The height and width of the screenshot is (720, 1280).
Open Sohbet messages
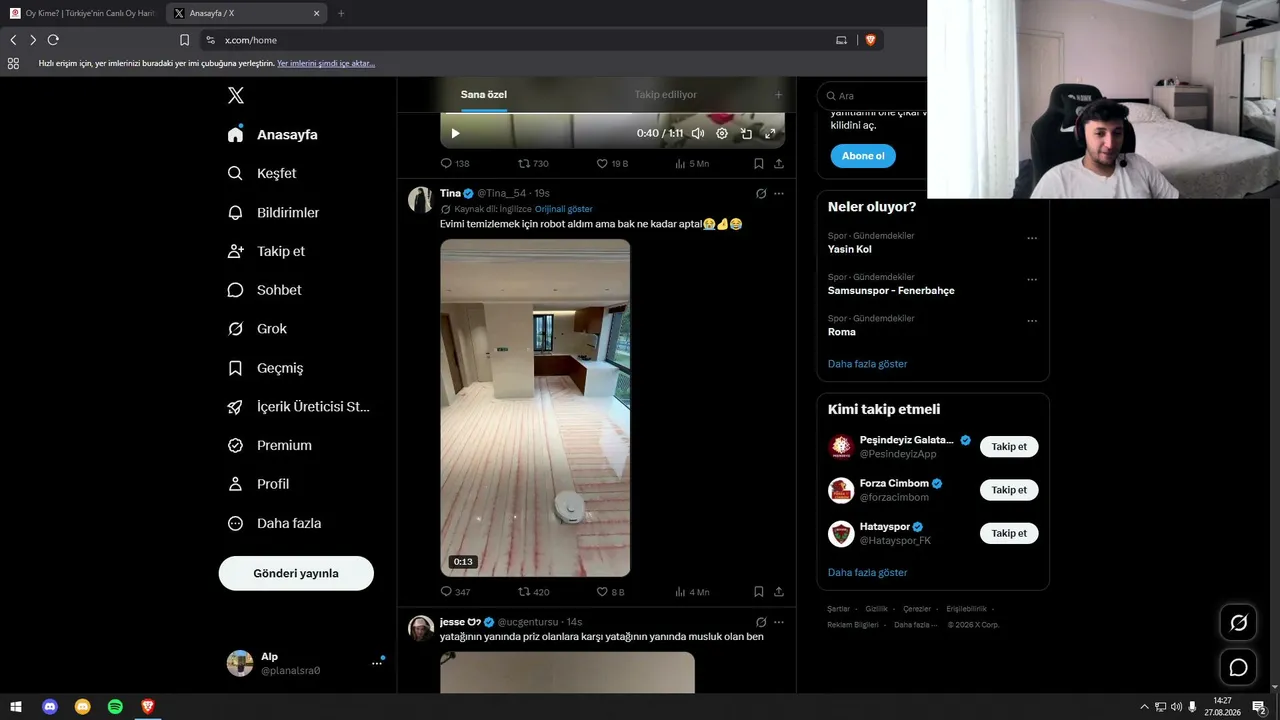pyautogui.click(x=264, y=290)
